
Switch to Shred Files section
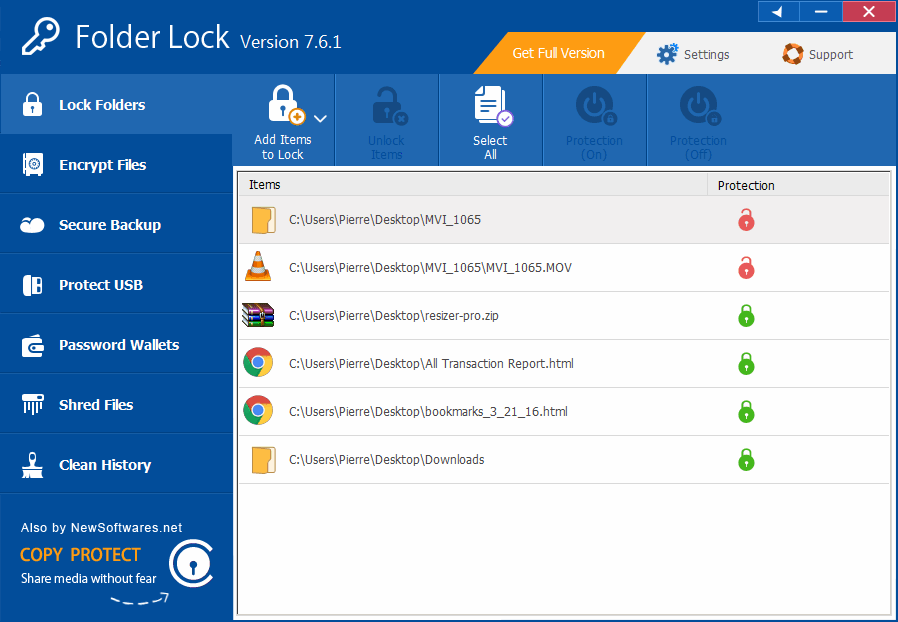pyautogui.click(x=116, y=405)
